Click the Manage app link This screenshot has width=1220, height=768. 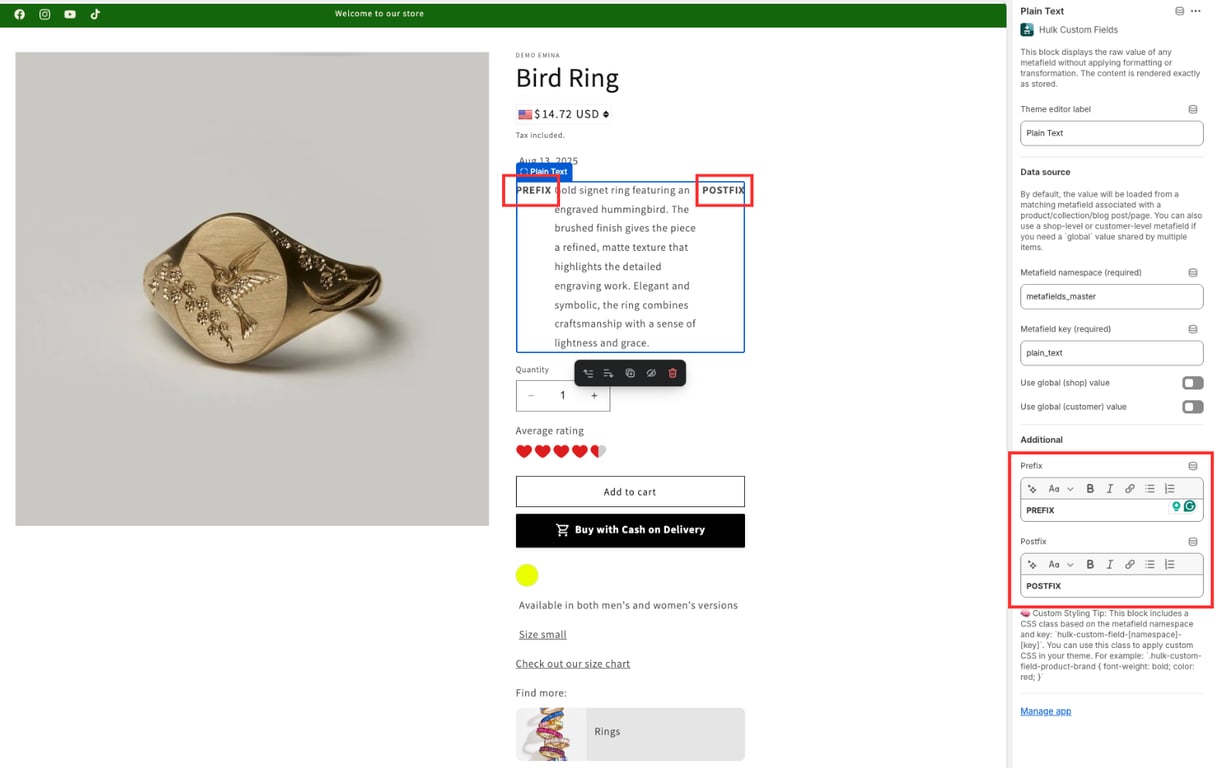tap(1045, 711)
